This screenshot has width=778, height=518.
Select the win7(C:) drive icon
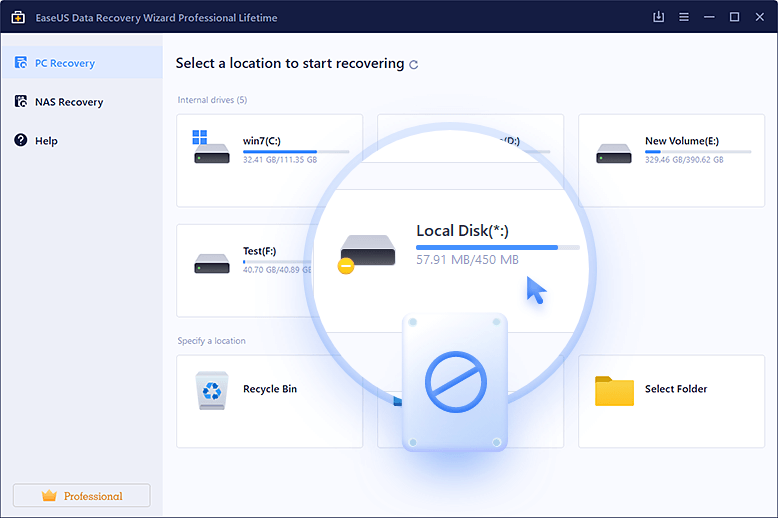[211, 148]
